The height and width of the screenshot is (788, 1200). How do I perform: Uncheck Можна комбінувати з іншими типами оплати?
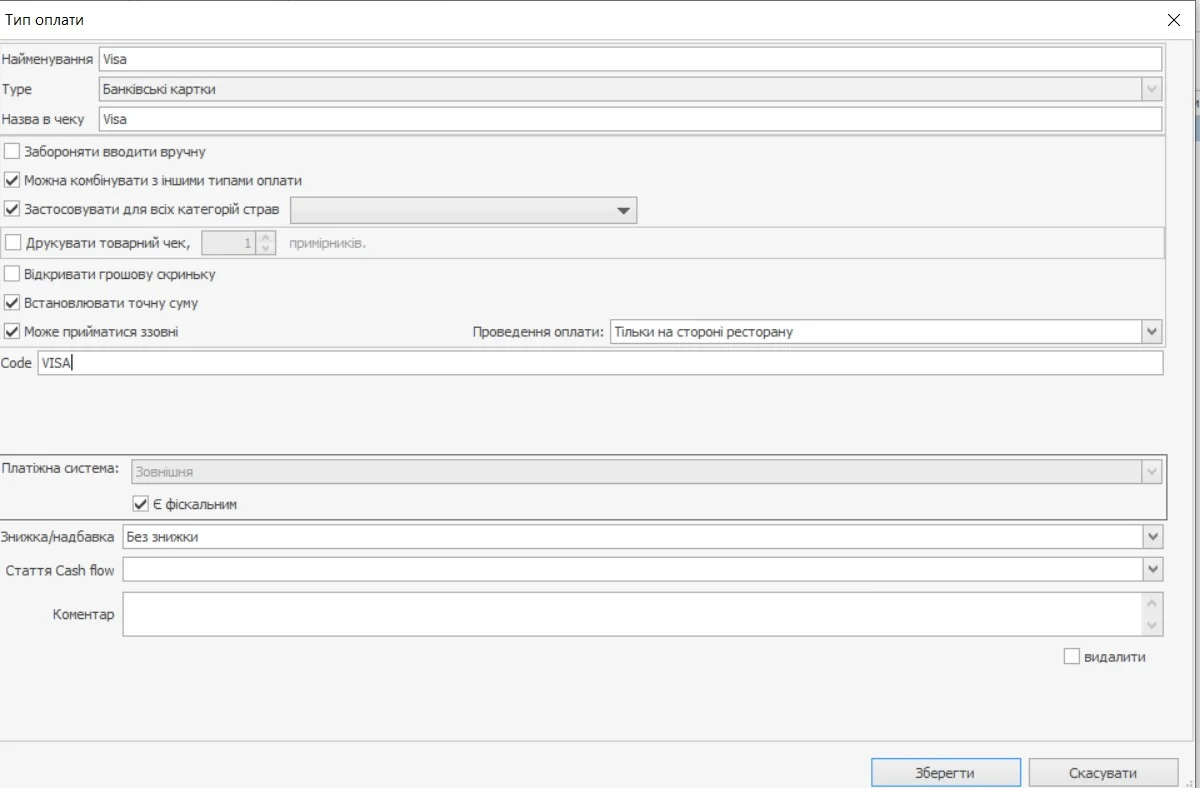[12, 181]
